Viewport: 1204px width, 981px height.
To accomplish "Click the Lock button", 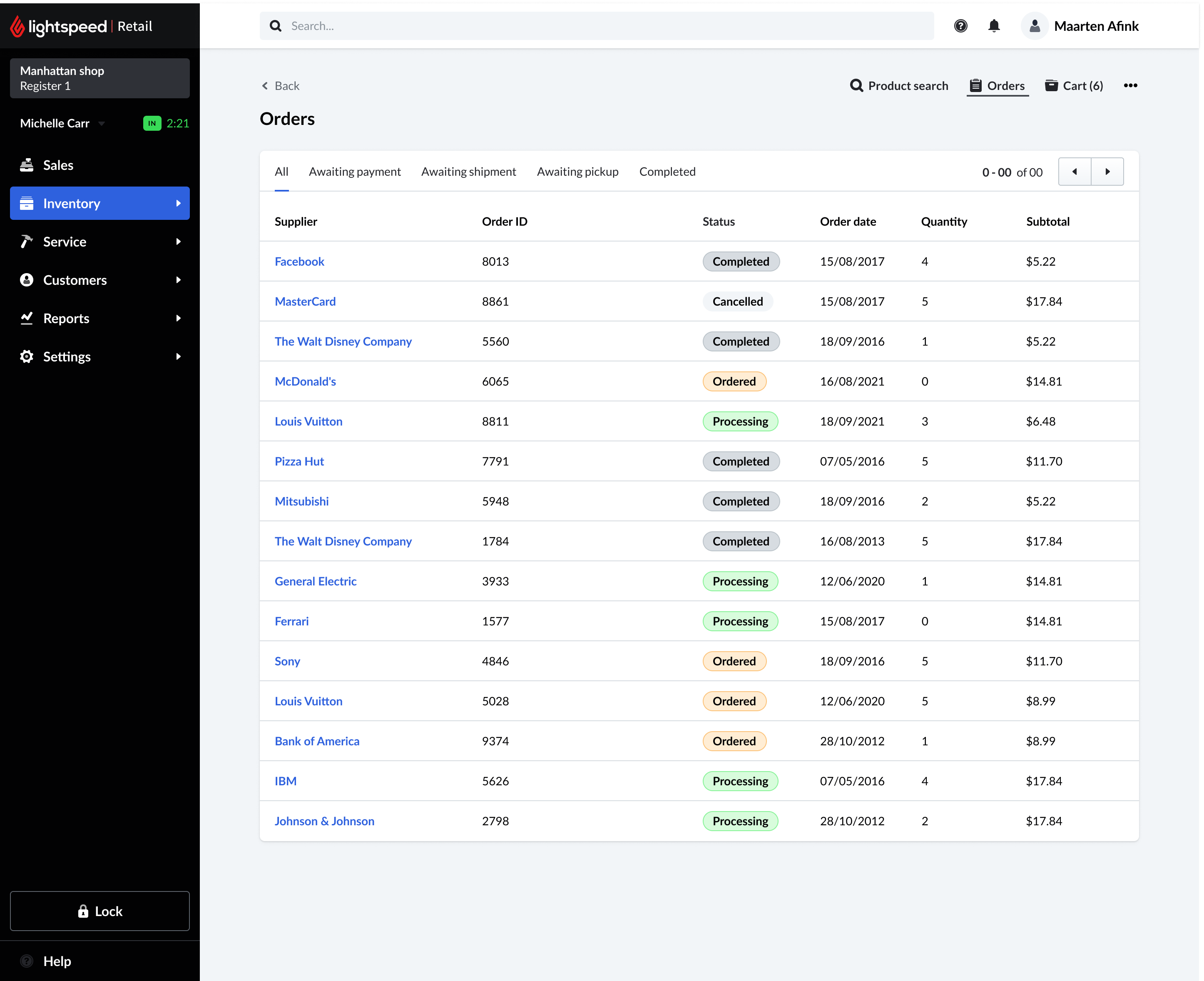I will [x=100, y=911].
